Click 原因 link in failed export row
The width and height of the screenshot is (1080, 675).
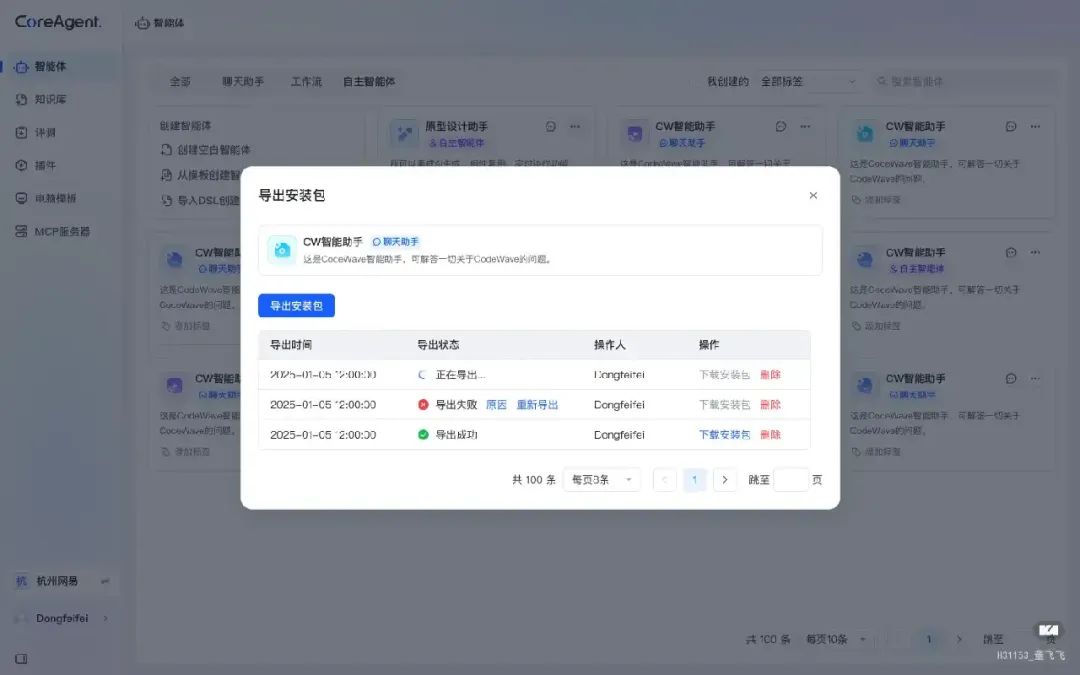pos(496,405)
